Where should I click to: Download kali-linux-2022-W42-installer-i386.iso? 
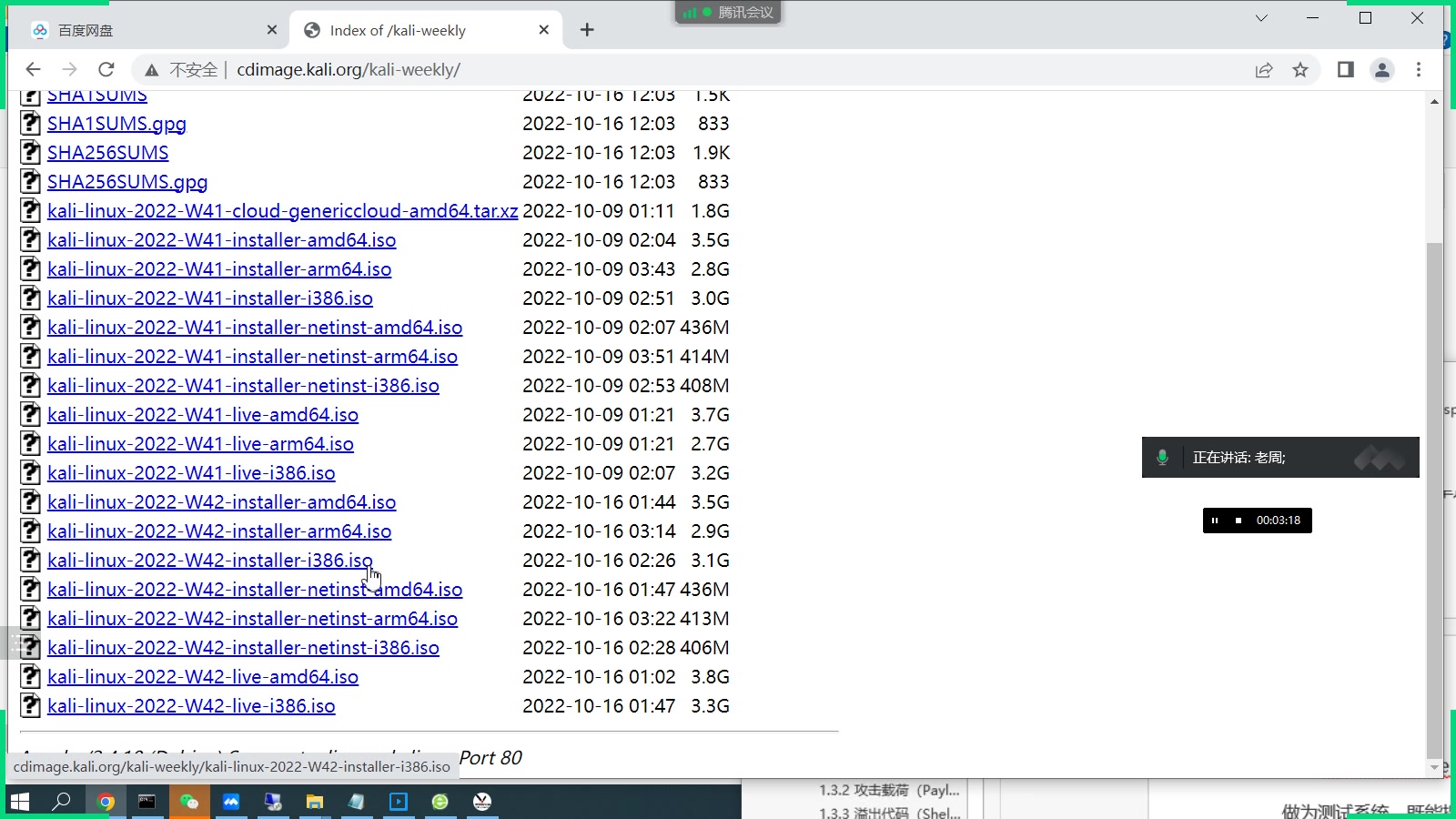click(210, 561)
